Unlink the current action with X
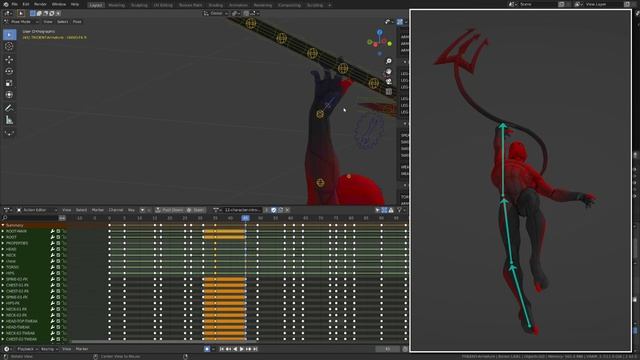640x360 pixels. pyautogui.click(x=287, y=210)
